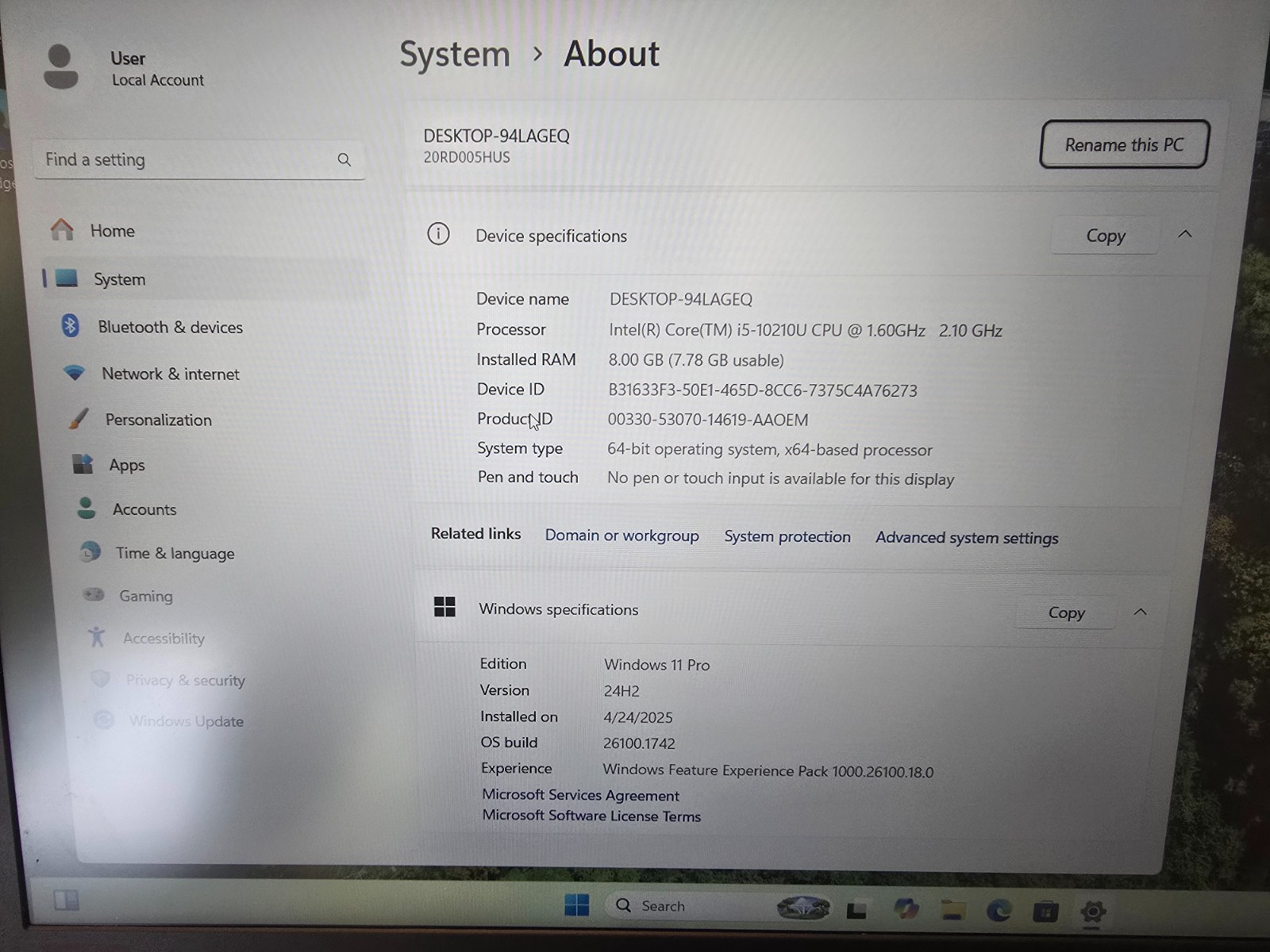This screenshot has height=952, width=1270.
Task: Click the shield icon beside Privacy & security
Action: [100, 678]
